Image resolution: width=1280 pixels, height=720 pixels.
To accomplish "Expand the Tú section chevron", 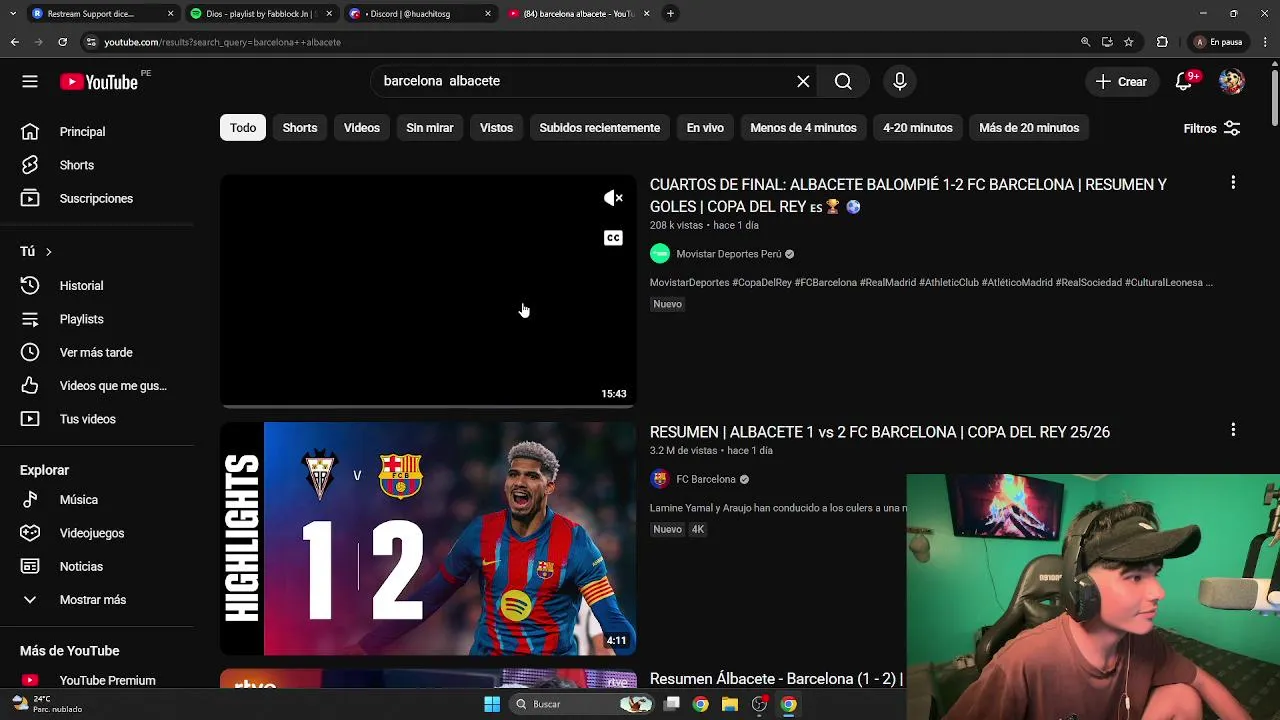I will (48, 252).
